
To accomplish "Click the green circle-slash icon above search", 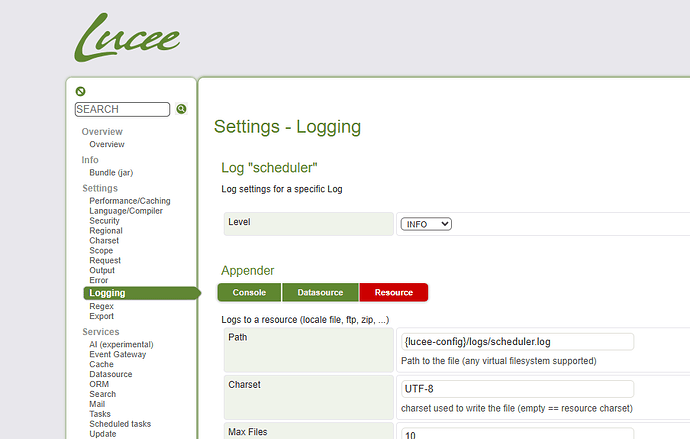I will coord(81,91).
